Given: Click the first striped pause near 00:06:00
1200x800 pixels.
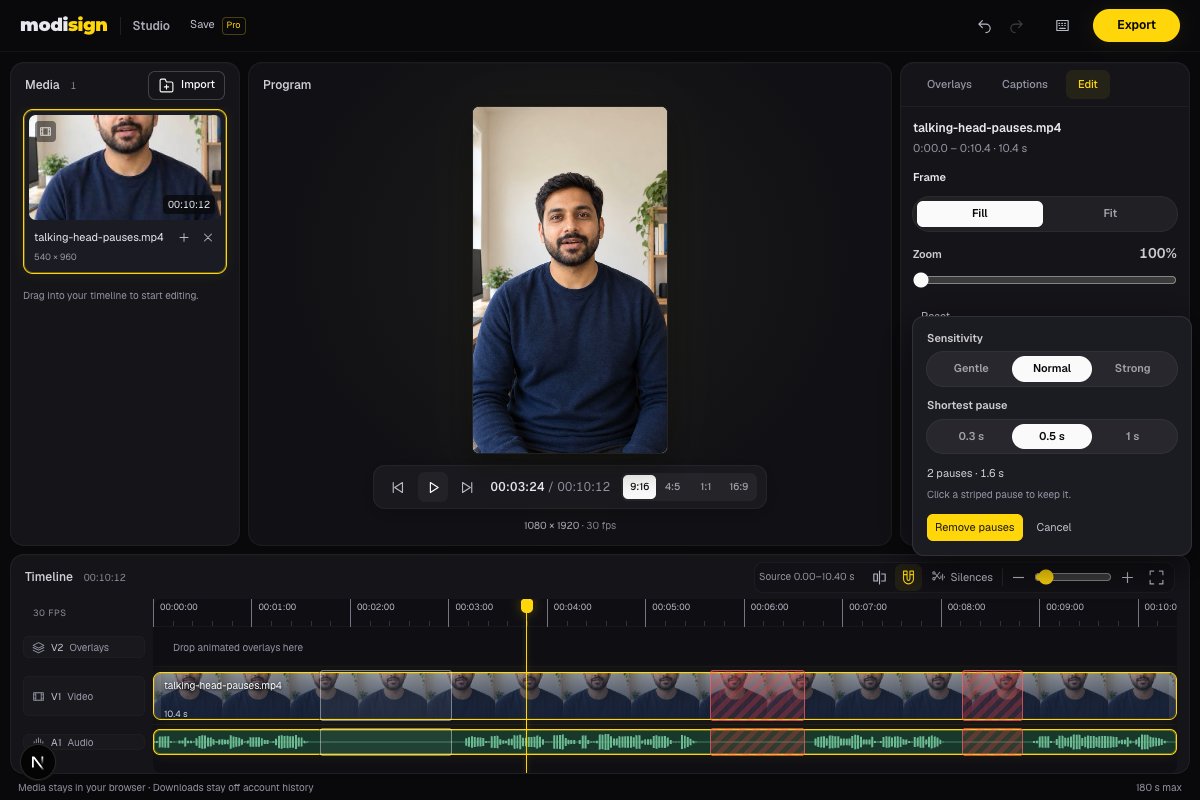Looking at the screenshot, I should pyautogui.click(x=757, y=695).
